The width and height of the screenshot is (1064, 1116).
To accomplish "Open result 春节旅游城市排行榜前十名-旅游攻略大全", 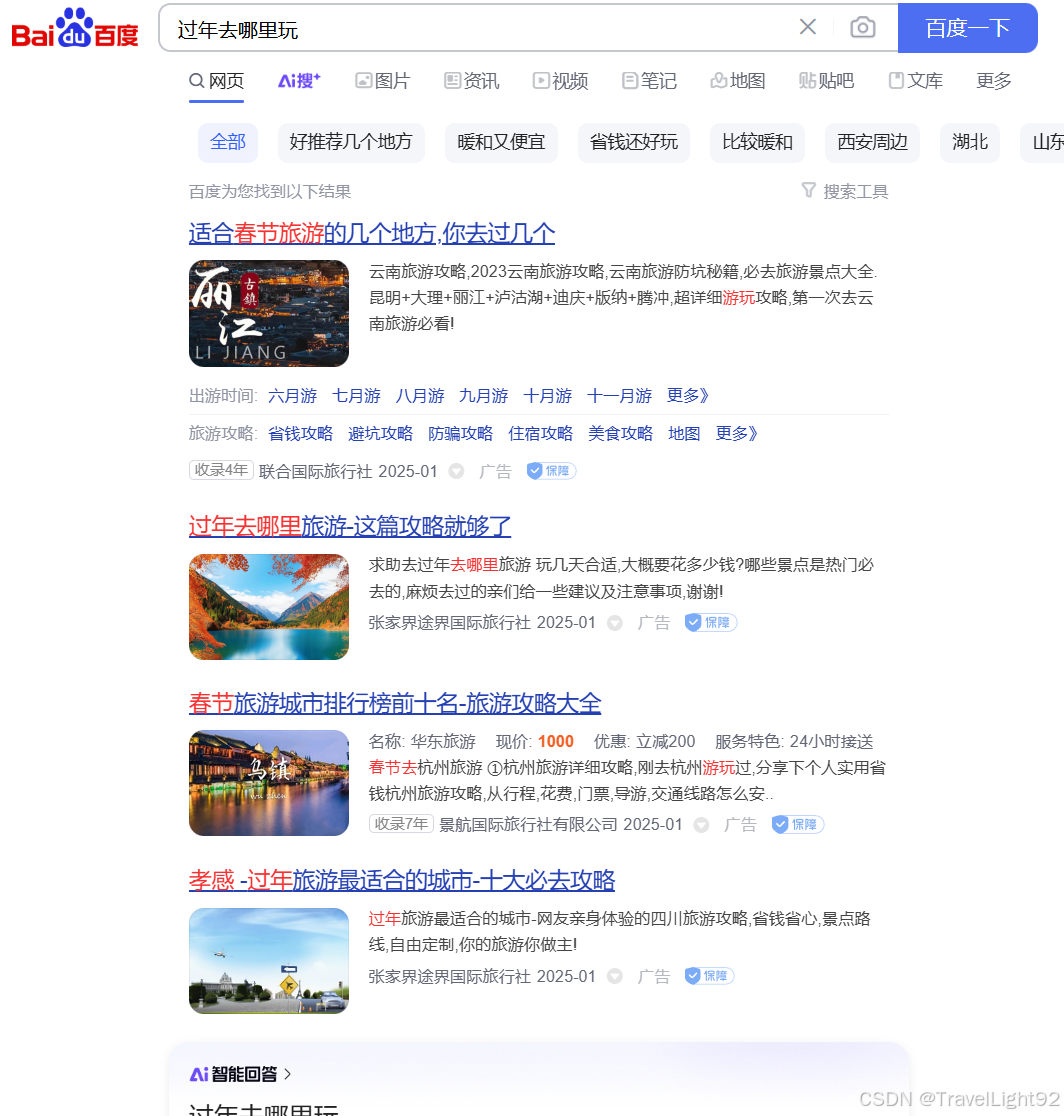I will coord(395,703).
